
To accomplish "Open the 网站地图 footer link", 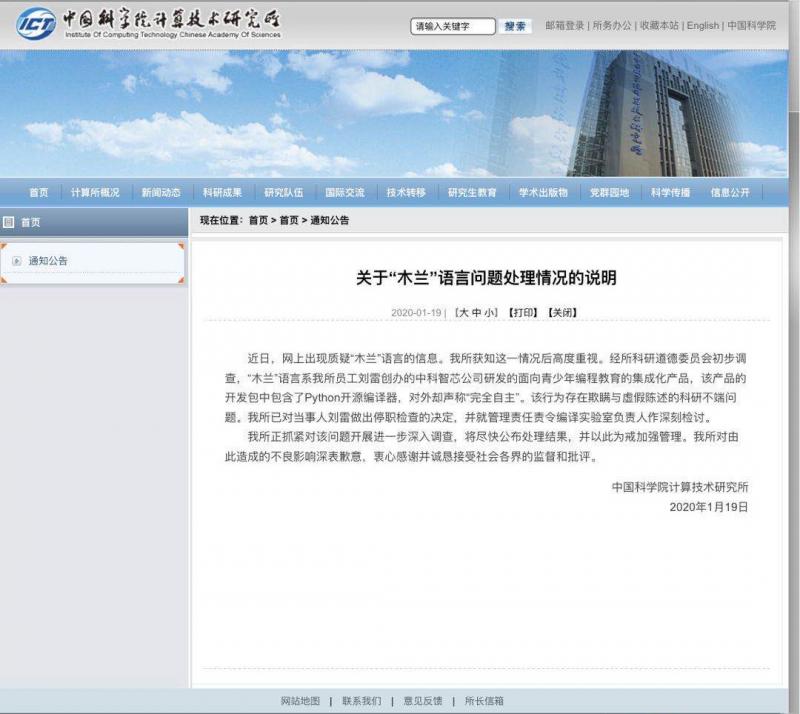I will point(301,701).
